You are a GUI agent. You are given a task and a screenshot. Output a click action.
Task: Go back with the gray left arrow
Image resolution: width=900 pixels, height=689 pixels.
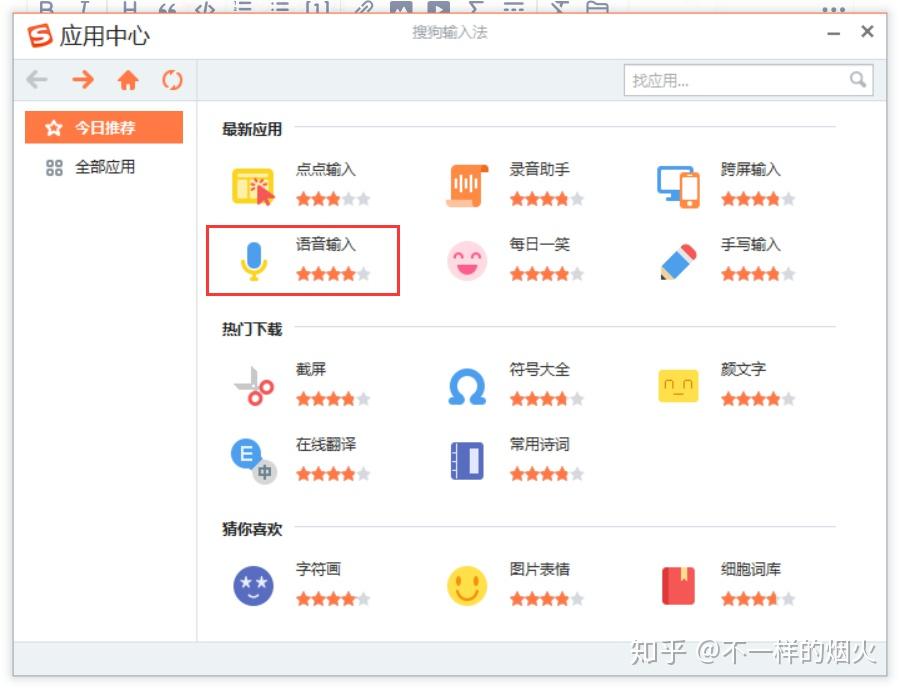click(x=37, y=79)
